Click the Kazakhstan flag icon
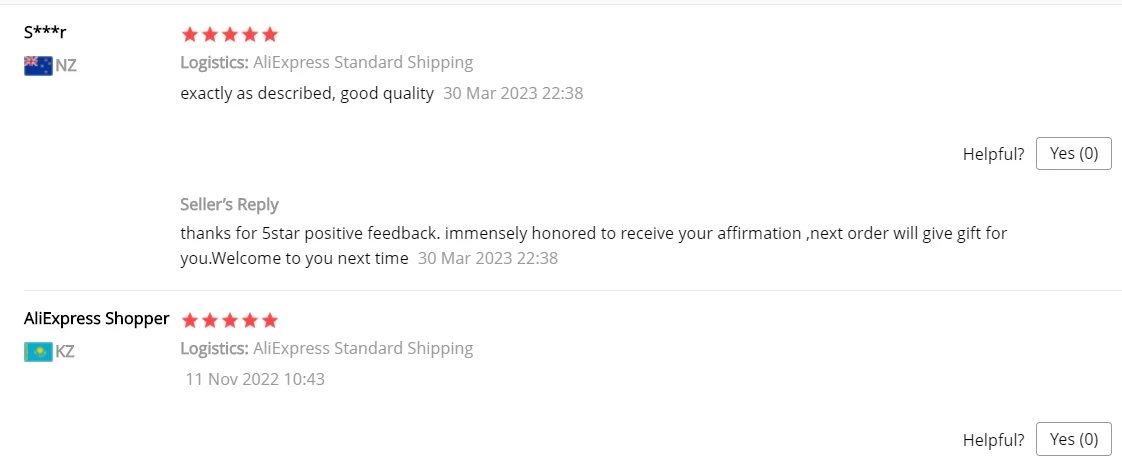Image resolution: width=1122 pixels, height=469 pixels. 38,352
